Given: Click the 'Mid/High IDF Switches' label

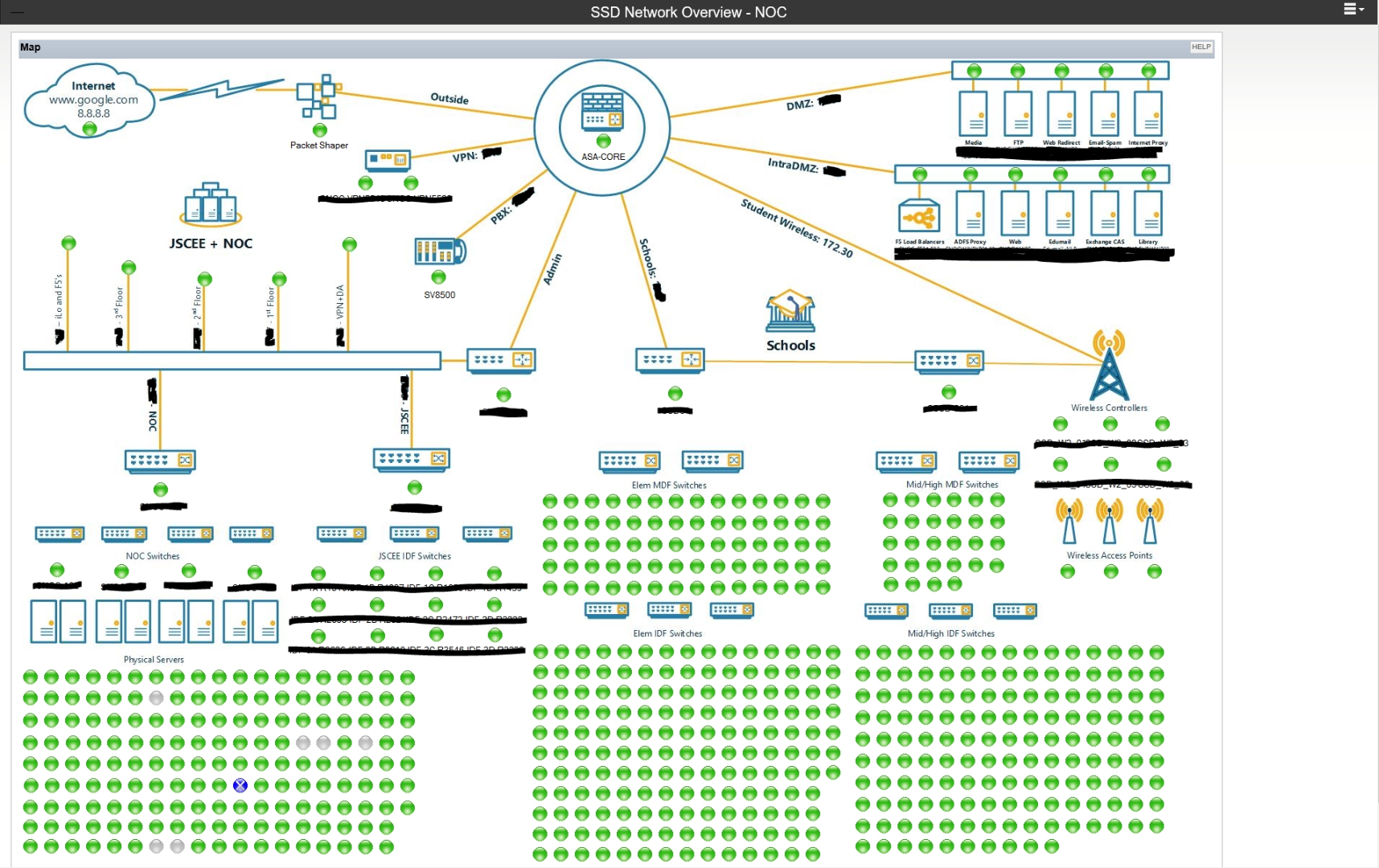Looking at the screenshot, I should 951,633.
